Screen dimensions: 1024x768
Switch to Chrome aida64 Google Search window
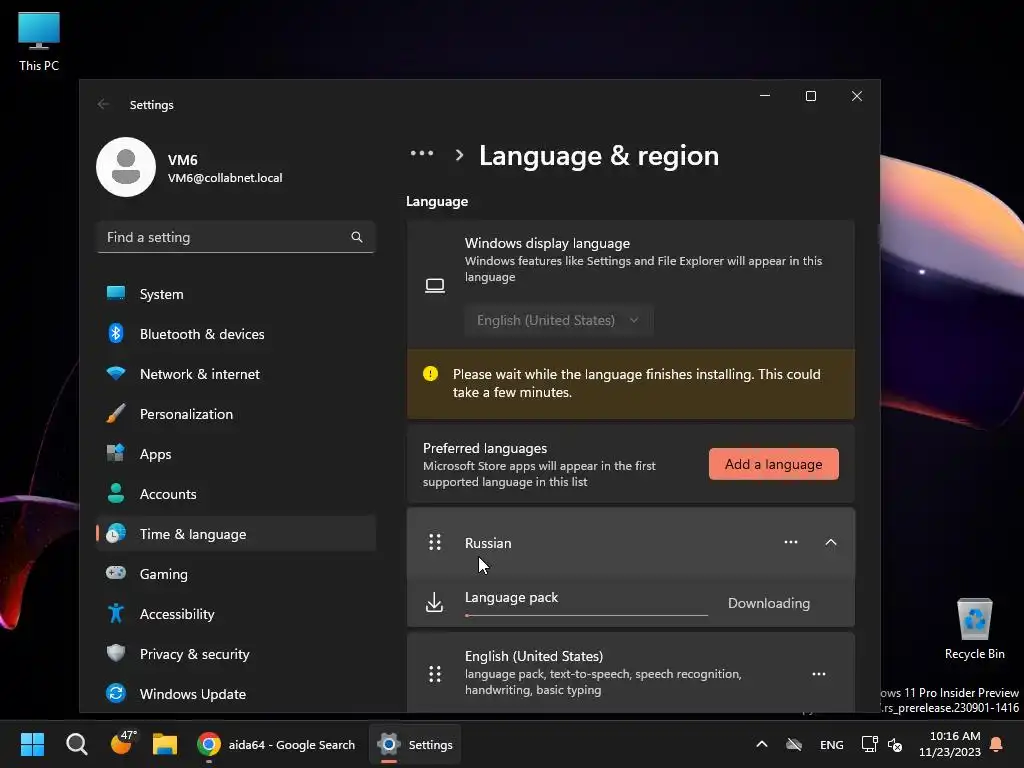(276, 744)
